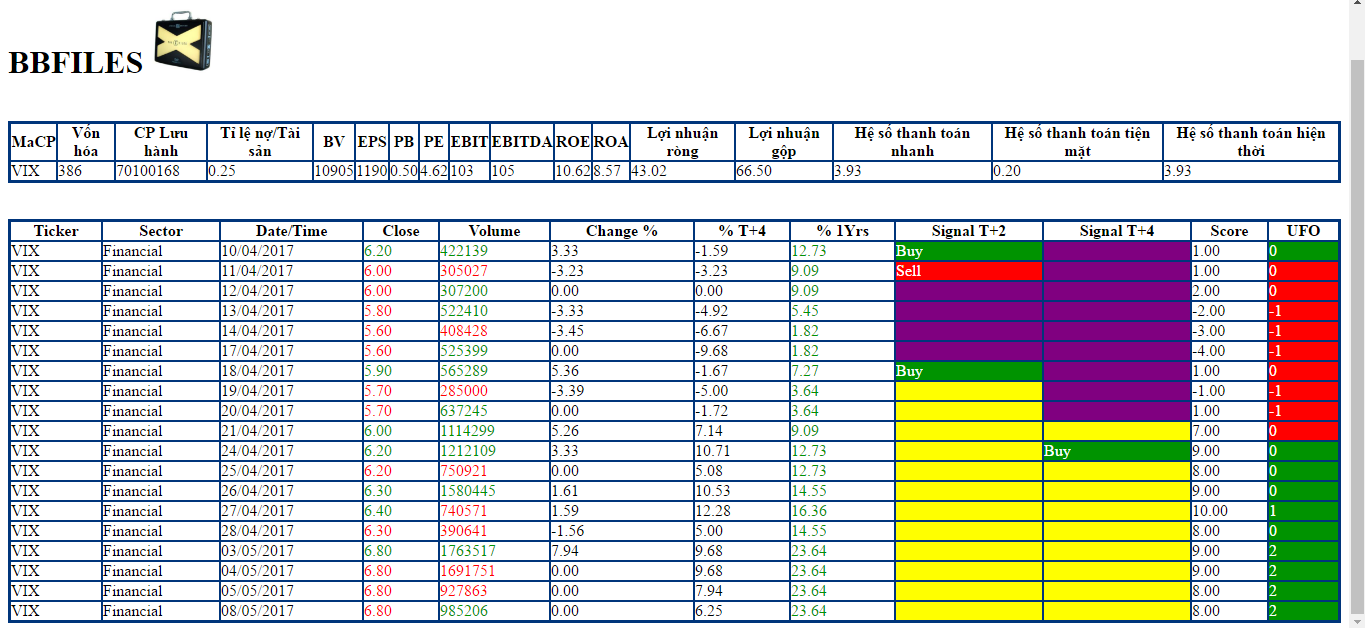This screenshot has width=1365, height=628.
Task: Click the volume value 985206
Action: coord(464,611)
